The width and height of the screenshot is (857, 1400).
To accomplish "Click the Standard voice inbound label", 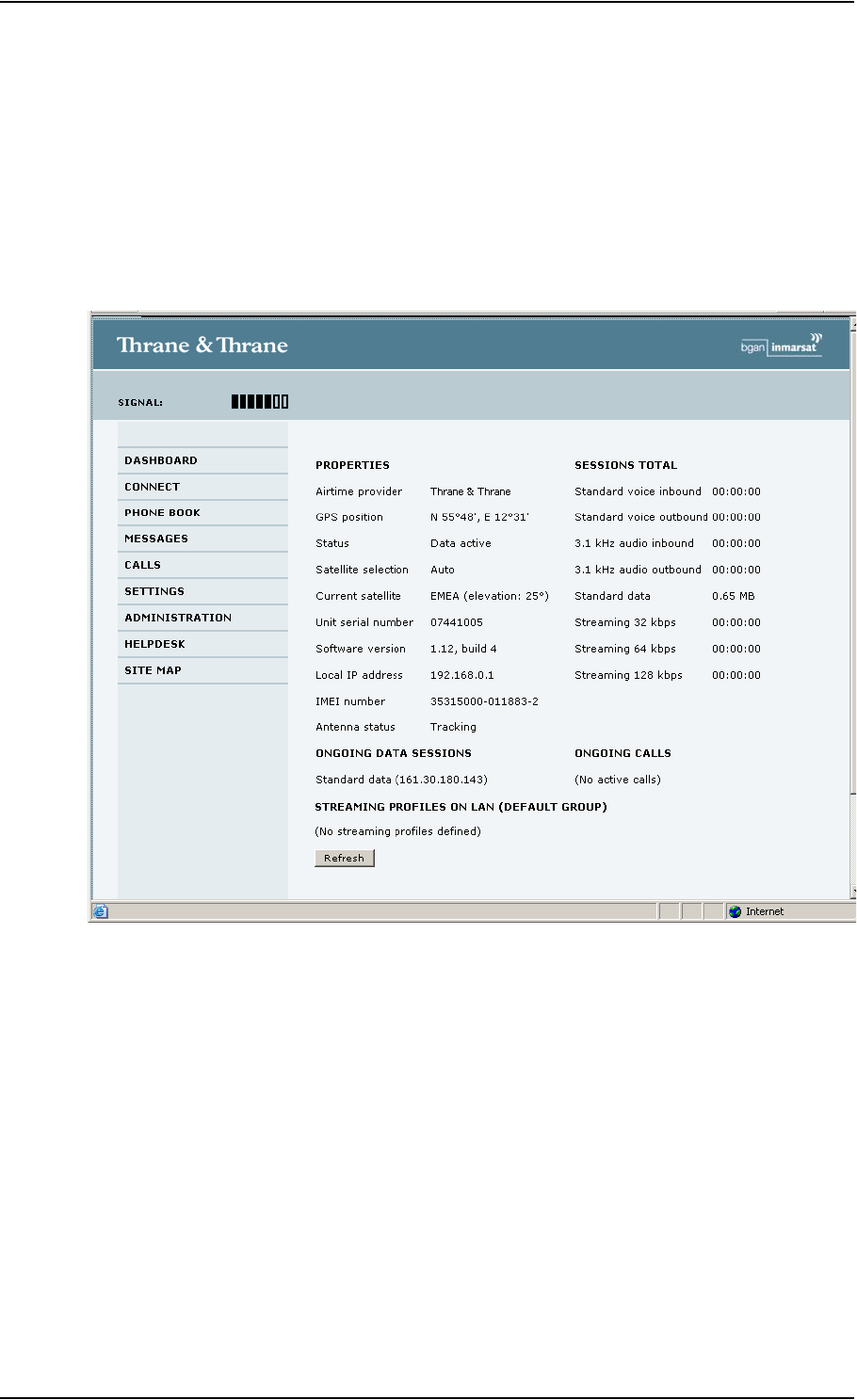I will 638,491.
